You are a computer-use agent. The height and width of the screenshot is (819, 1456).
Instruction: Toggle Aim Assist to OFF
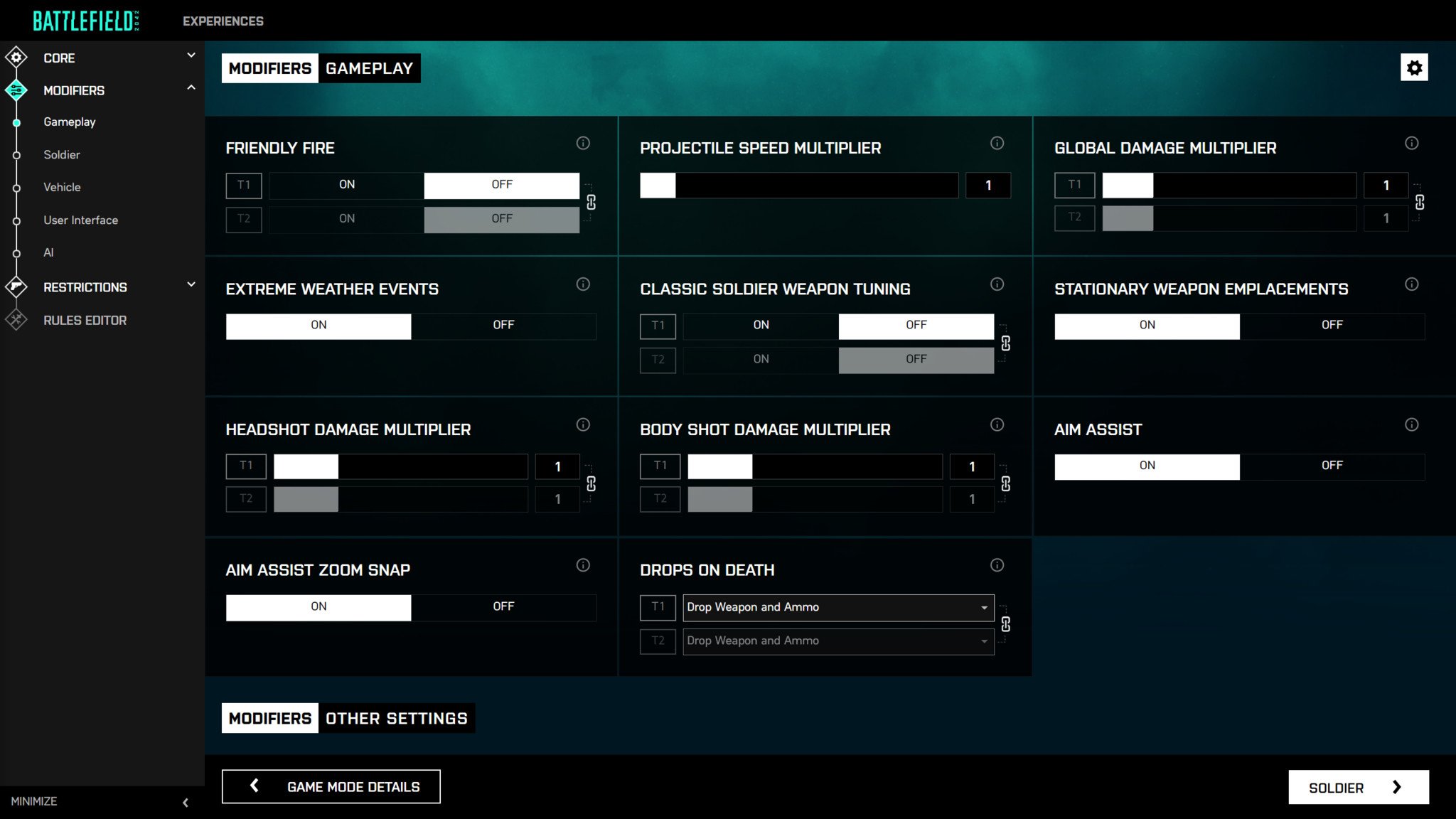coord(1332,465)
